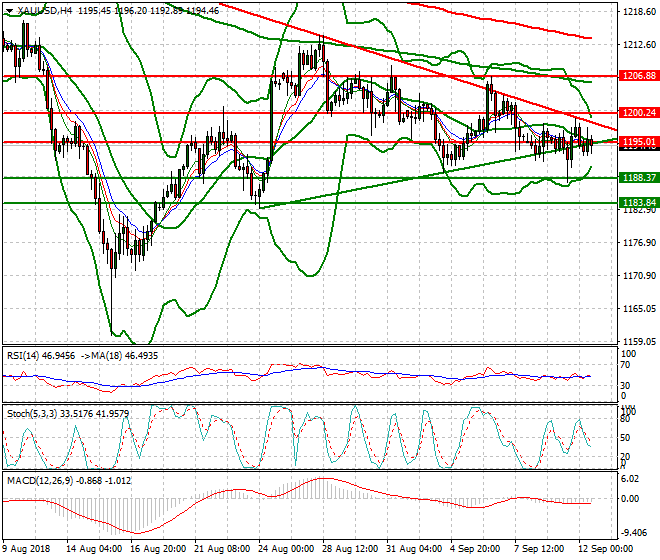Click the 31 Aug 04:00 time label
This screenshot has width=660, height=560.
414,549
